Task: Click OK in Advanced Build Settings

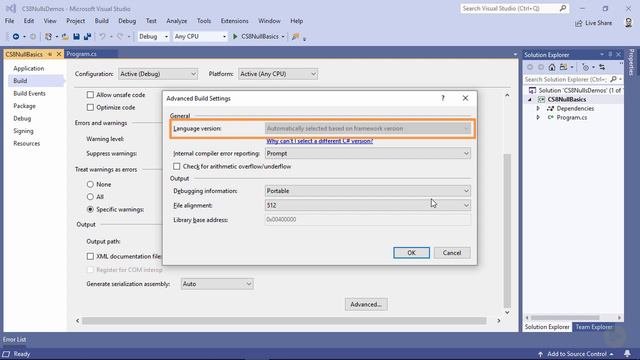Action: click(411, 253)
